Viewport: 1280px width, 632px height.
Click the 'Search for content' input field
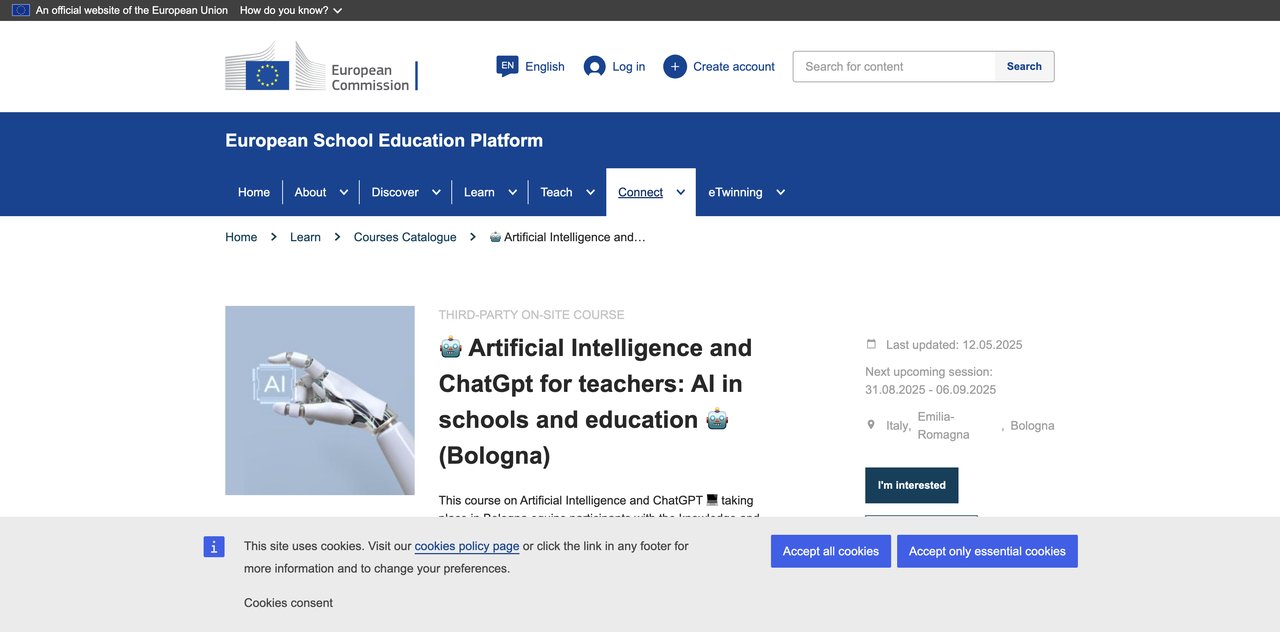coord(894,66)
